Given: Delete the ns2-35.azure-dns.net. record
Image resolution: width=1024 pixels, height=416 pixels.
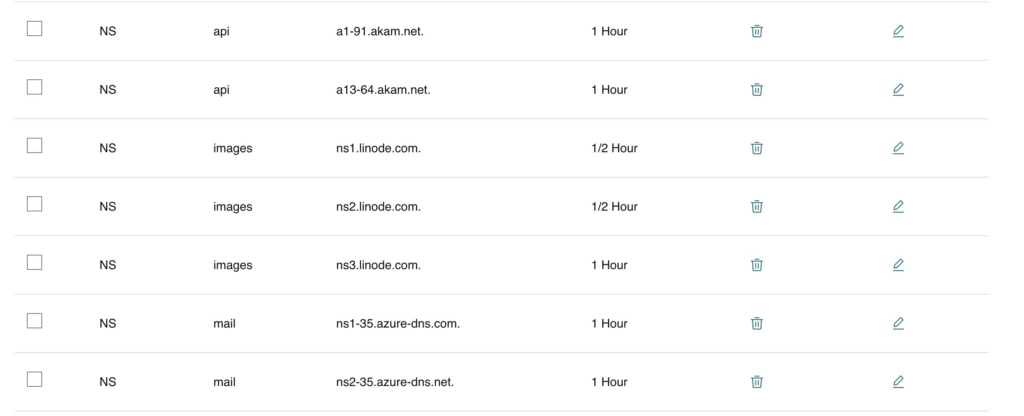Looking at the screenshot, I should pos(756,381).
